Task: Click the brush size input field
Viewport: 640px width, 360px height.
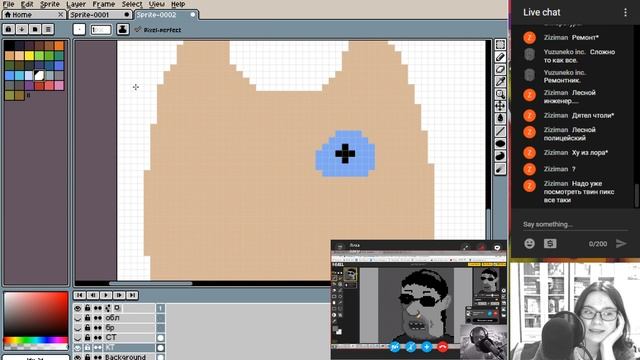Action: 101,29
